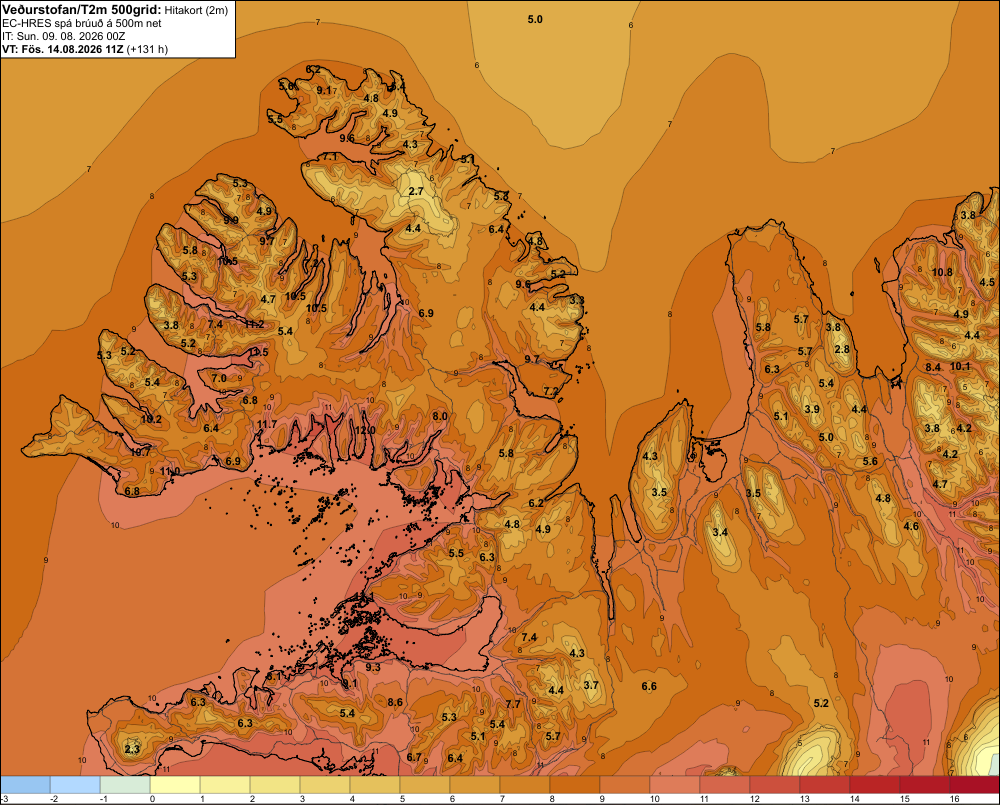Screen dimensions: 1000x805
Task: Select the line 'EC-HRES spá brúuð á 500m net'
Action: (x=82, y=23)
